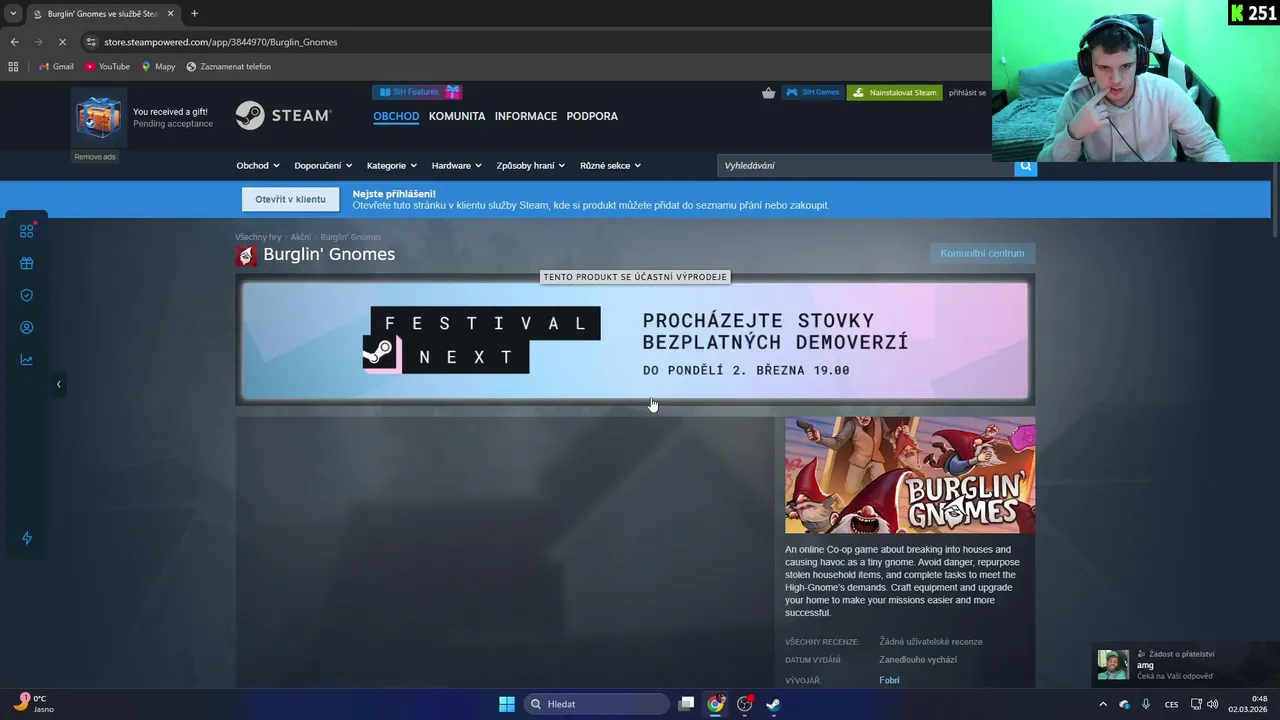Open Komunitní centrum button
This screenshot has width=1280, height=720.
pyautogui.click(x=982, y=253)
